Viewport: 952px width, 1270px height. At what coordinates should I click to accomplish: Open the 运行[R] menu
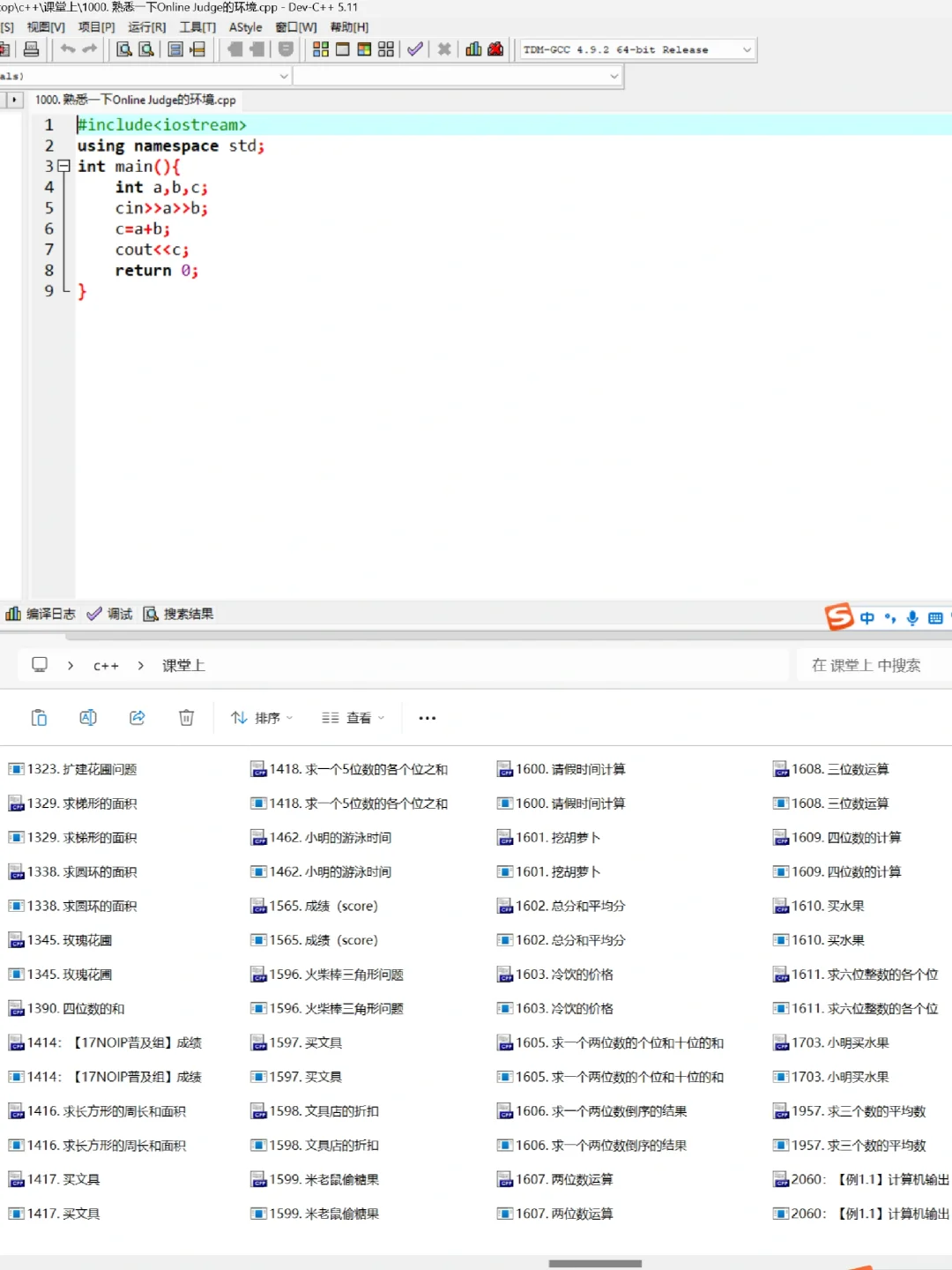pos(145,26)
